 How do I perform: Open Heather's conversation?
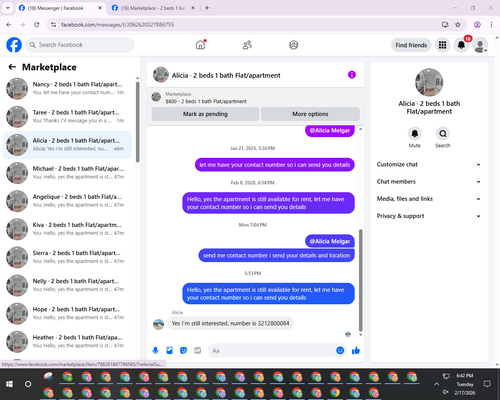[67, 342]
